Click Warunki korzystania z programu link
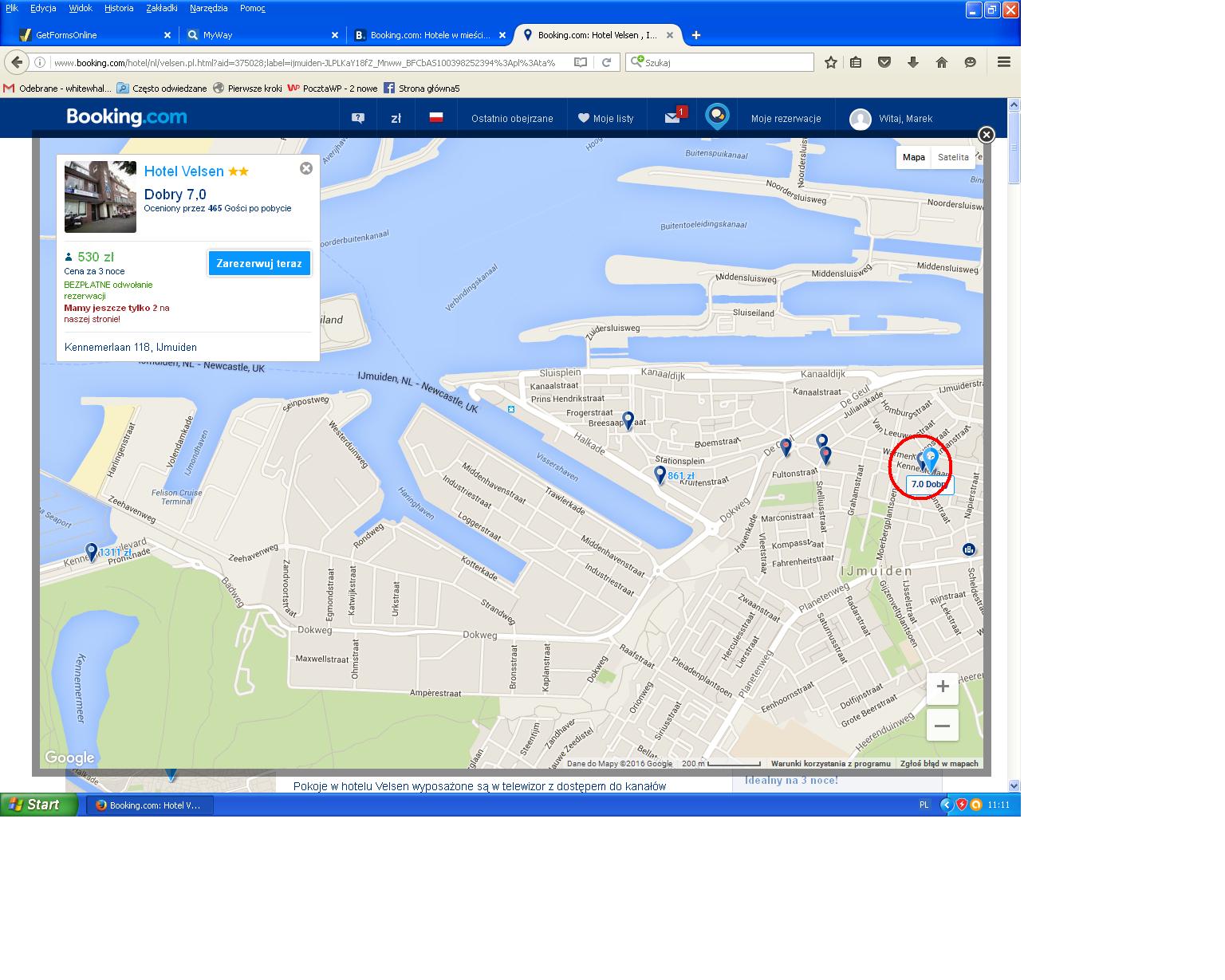 point(831,764)
